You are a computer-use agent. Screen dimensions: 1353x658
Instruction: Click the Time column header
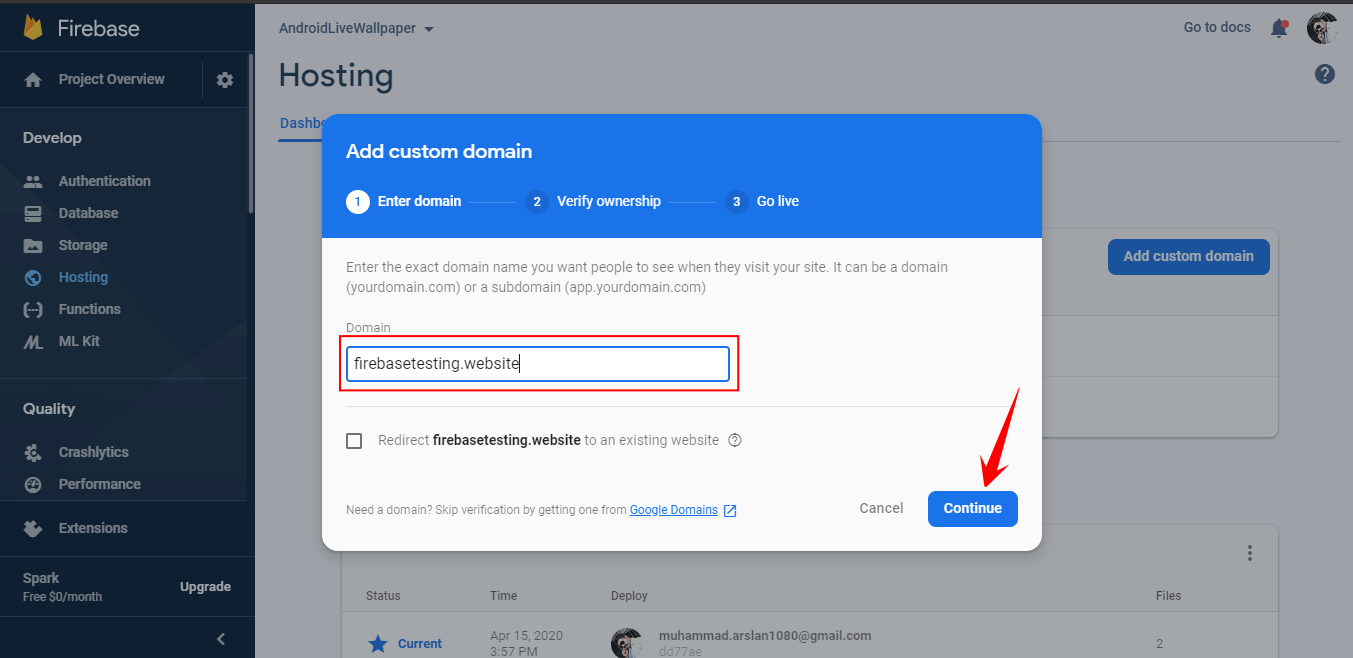coord(503,596)
